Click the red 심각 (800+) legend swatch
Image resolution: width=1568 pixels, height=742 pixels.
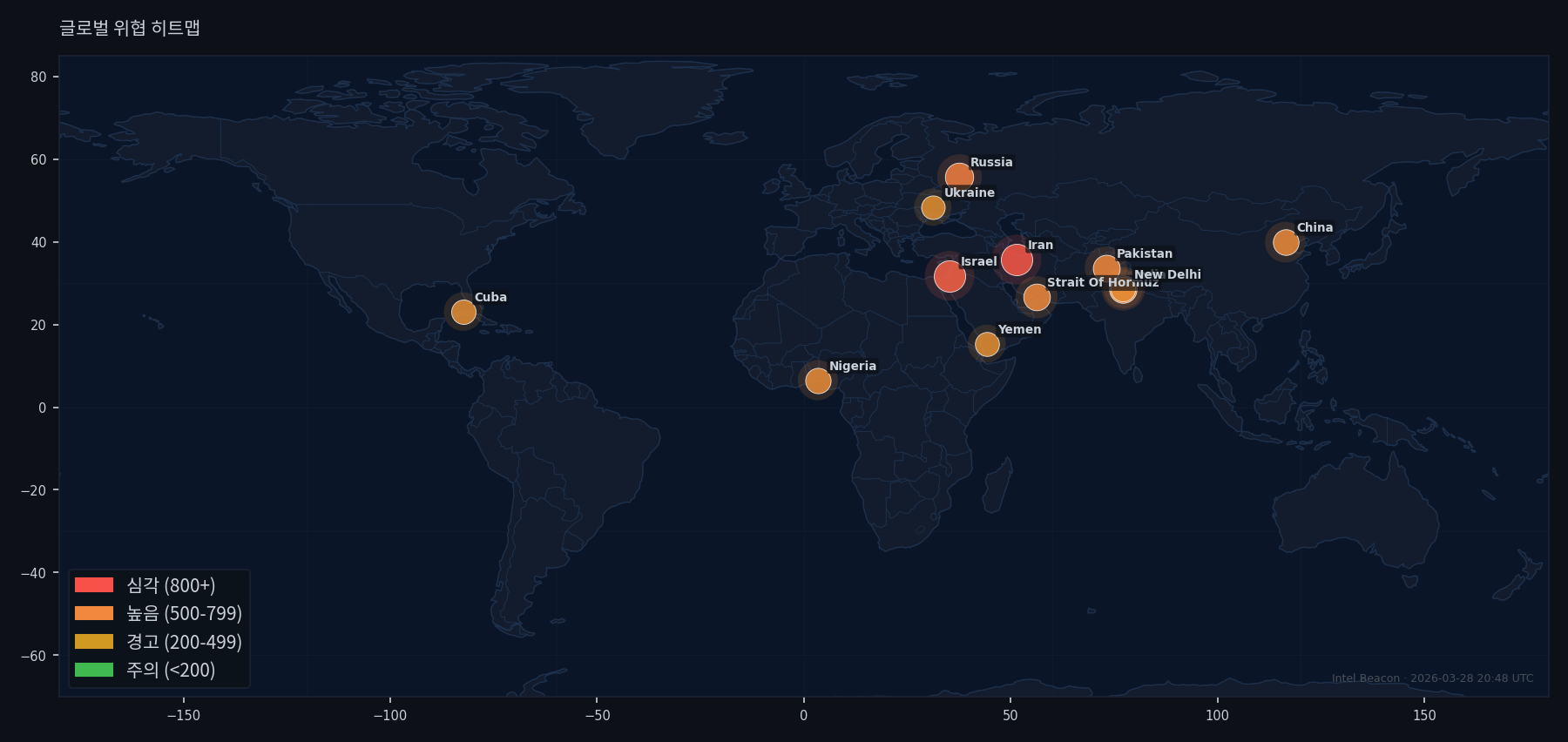(94, 585)
